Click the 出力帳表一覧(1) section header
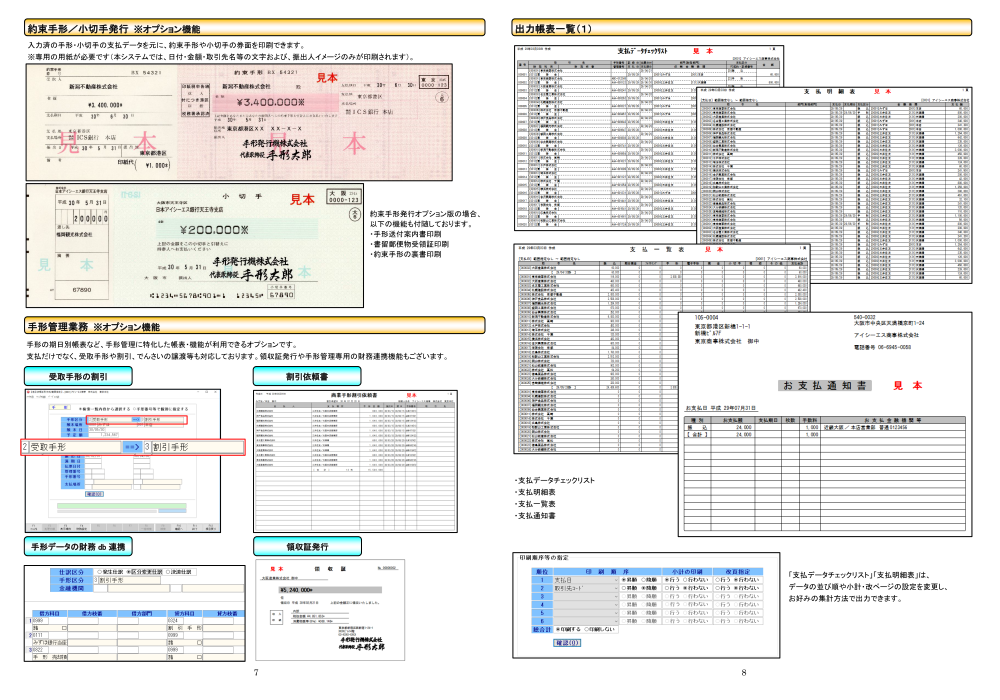1000x700 pixels. [x=742, y=28]
